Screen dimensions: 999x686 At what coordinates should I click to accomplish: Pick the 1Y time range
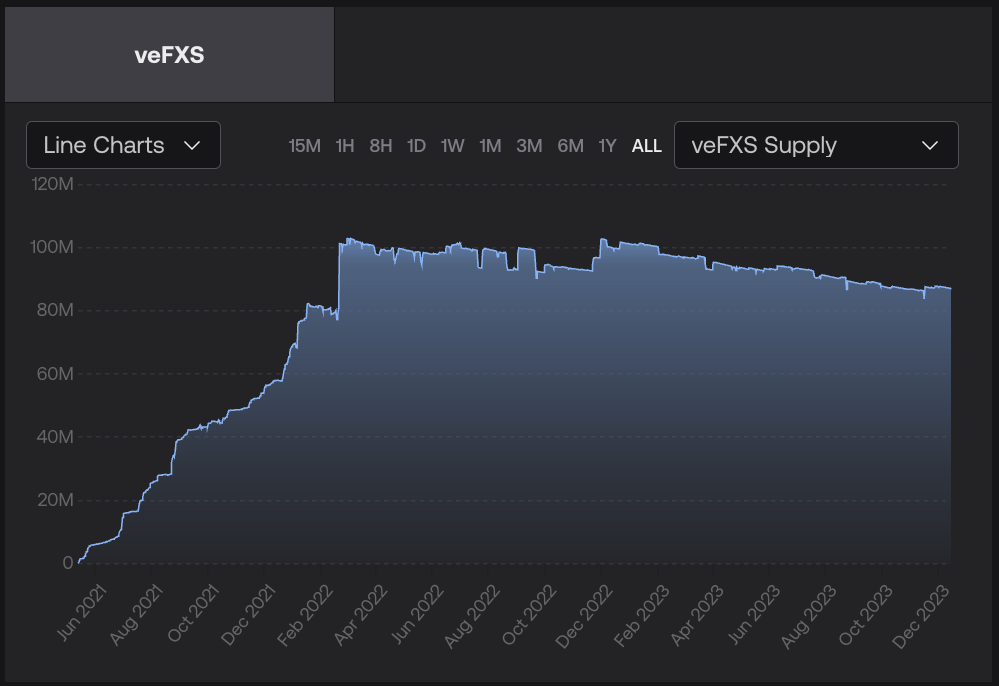tap(607, 146)
